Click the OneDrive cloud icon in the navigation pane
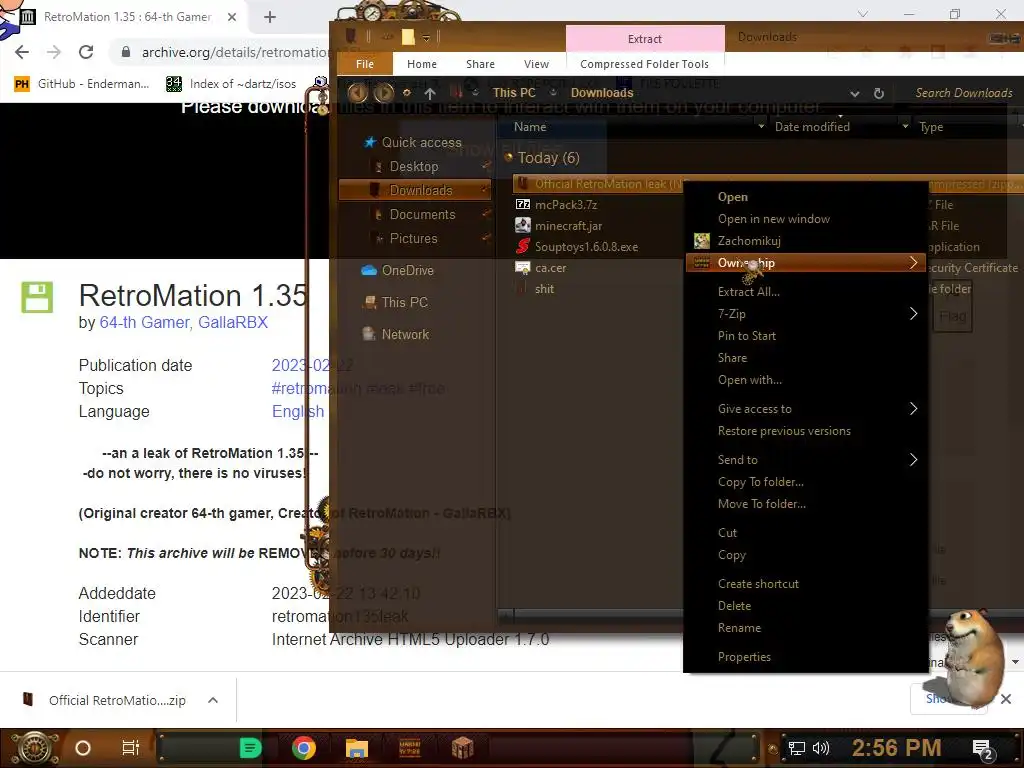The width and height of the screenshot is (1024, 768). coord(369,270)
